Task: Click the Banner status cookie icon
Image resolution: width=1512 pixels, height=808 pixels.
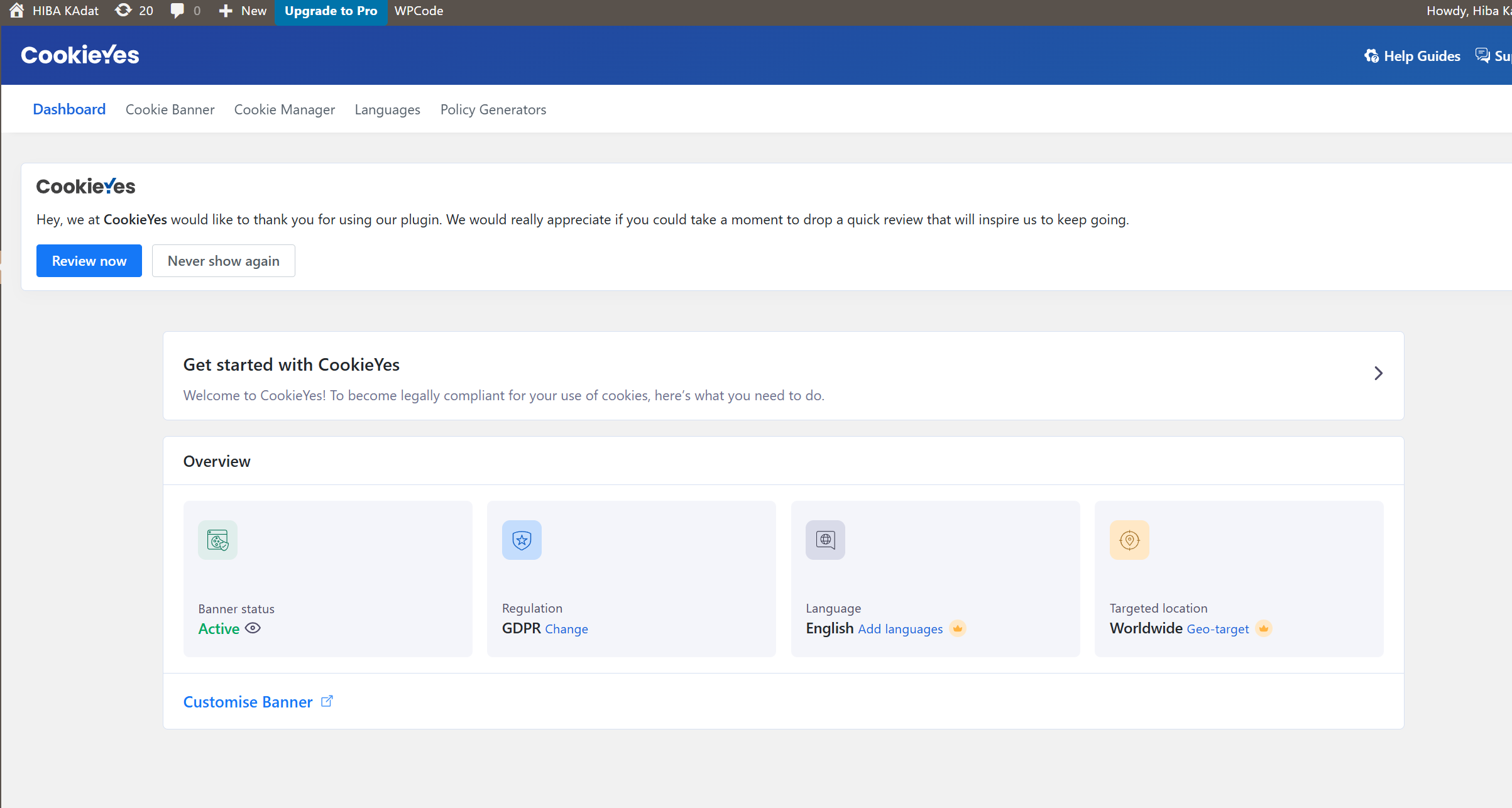Action: [217, 540]
